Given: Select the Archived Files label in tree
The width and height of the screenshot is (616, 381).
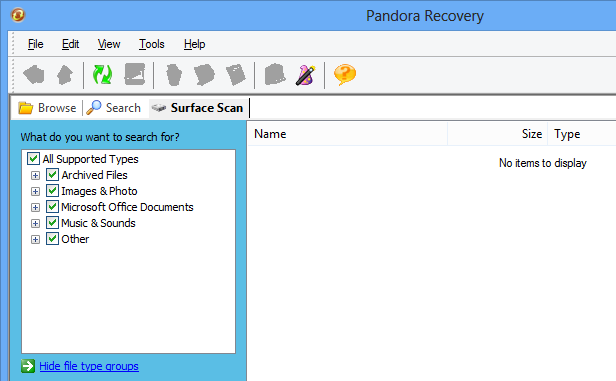Looking at the screenshot, I should 94,175.
